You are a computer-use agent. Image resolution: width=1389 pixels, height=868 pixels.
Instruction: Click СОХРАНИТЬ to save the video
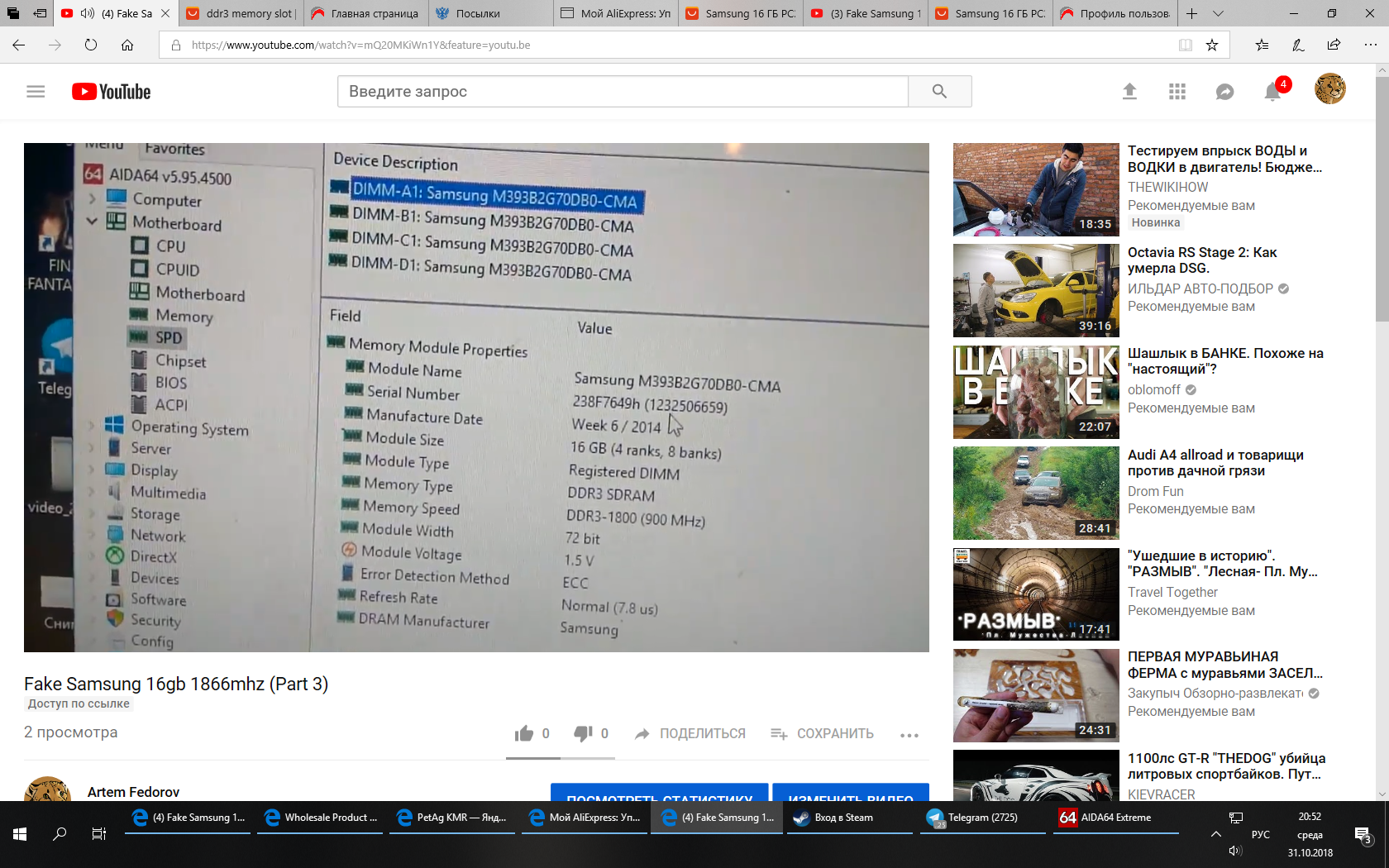click(x=822, y=733)
